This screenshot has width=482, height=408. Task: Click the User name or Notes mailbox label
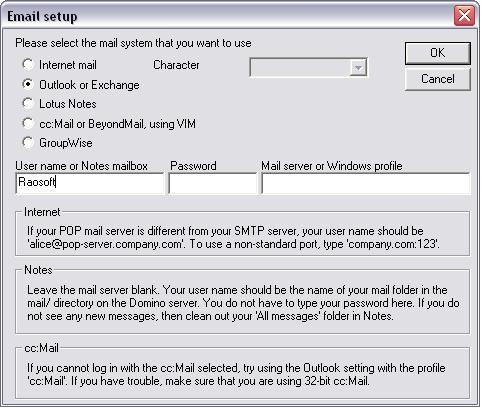(x=81, y=166)
